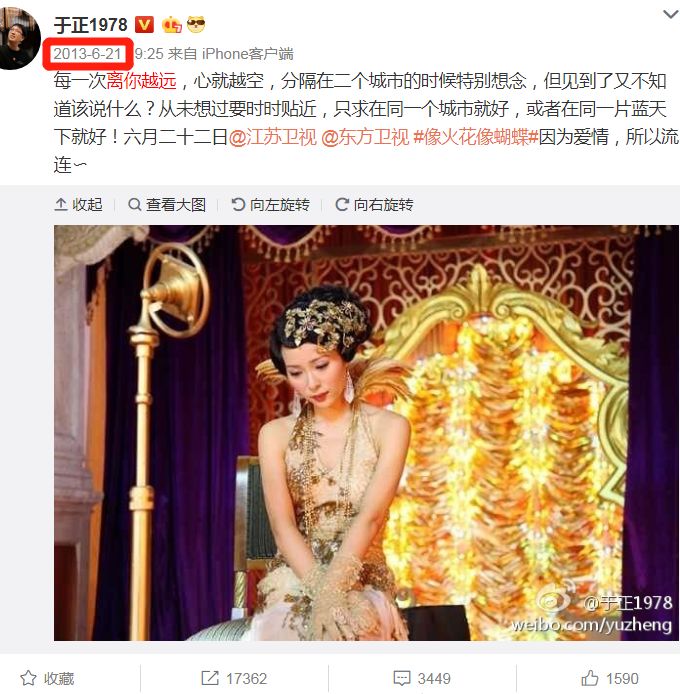The height and width of the screenshot is (694, 680).
Task: Open 于正1978 profile avatar
Action: click(x=19, y=39)
